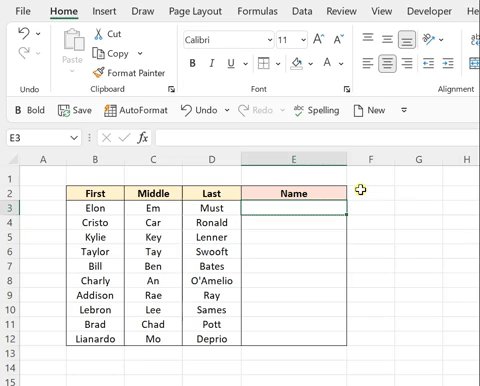
Task: Click the New document button
Action: pyautogui.click(x=369, y=110)
